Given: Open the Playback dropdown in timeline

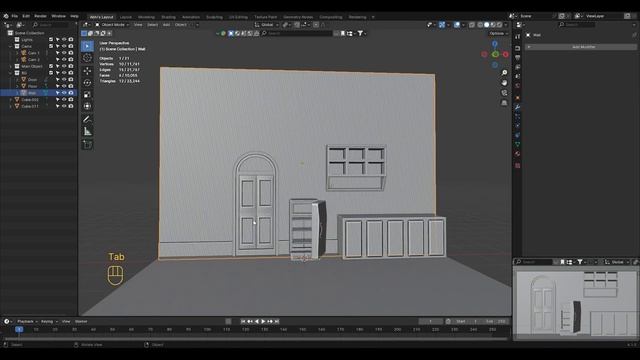Looking at the screenshot, I should pos(27,322).
